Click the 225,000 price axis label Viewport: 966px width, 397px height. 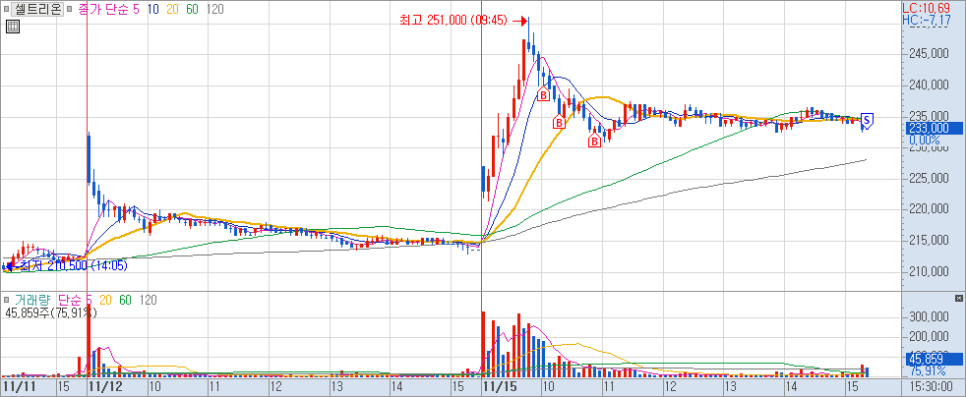[x=929, y=179]
